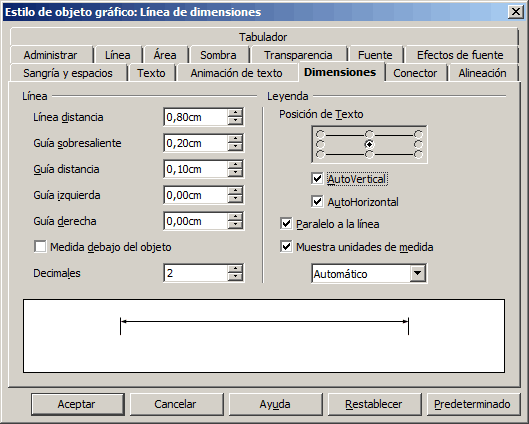Open the Texto tab
Viewport: 529px width, 424px height.
pyautogui.click(x=151, y=73)
